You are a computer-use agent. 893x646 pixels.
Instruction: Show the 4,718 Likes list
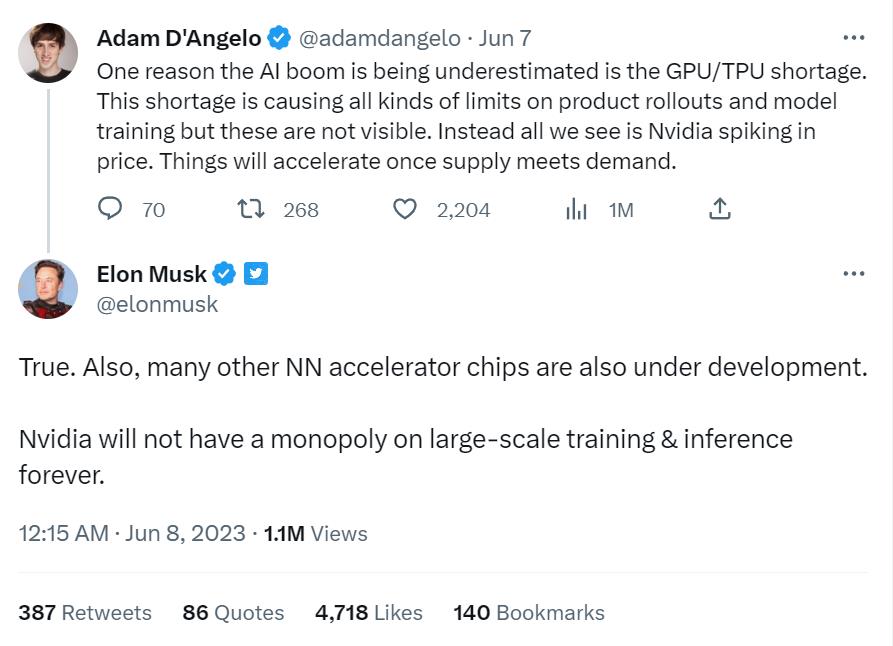click(369, 612)
